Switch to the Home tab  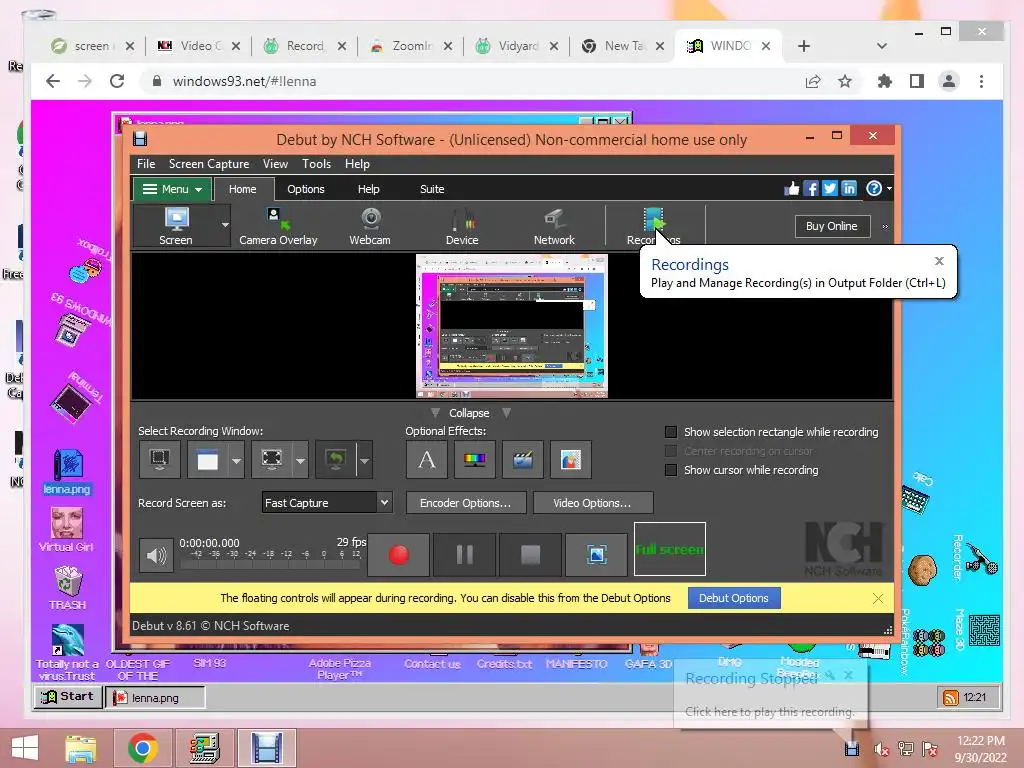click(242, 189)
